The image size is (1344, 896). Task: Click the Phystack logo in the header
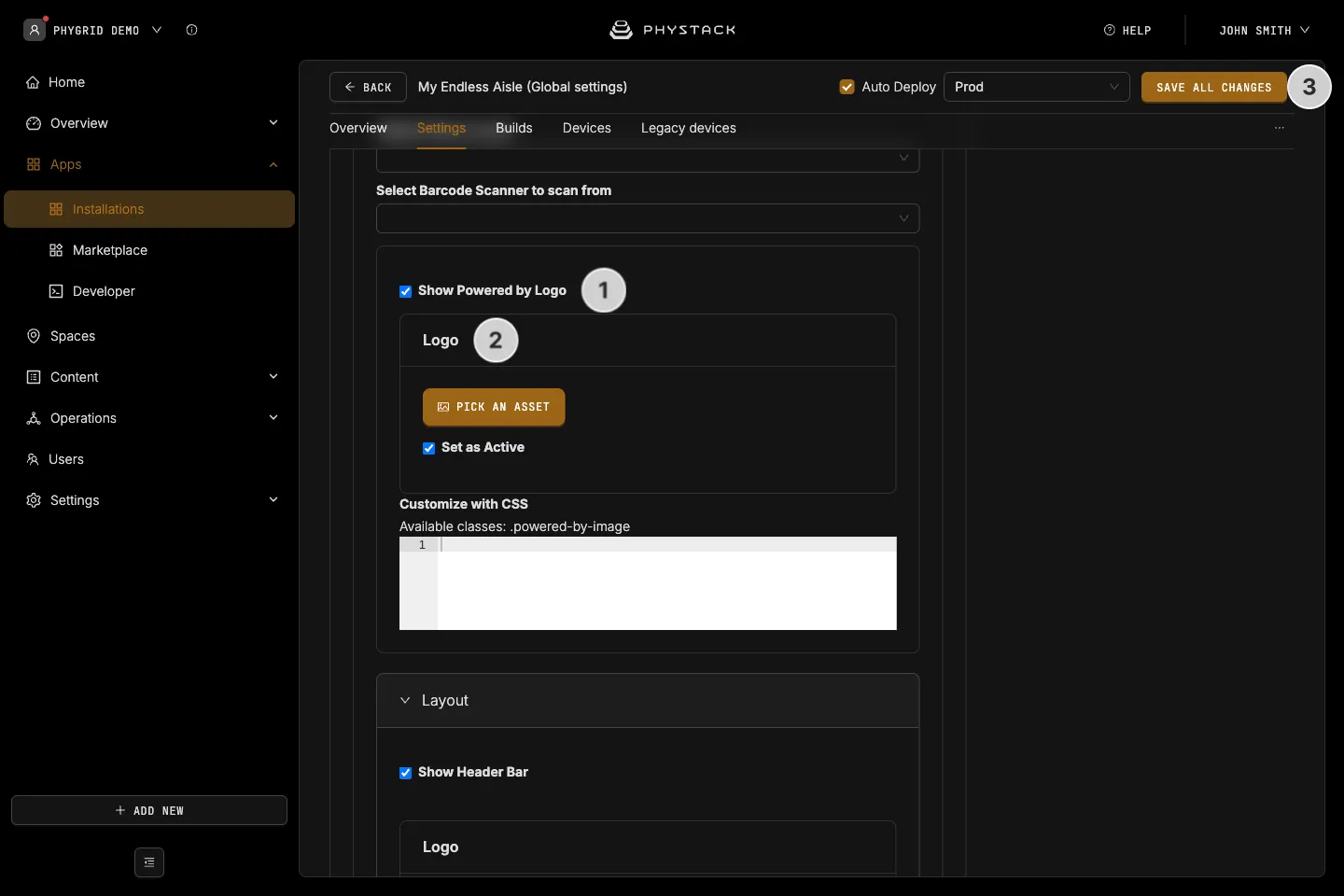tap(672, 30)
